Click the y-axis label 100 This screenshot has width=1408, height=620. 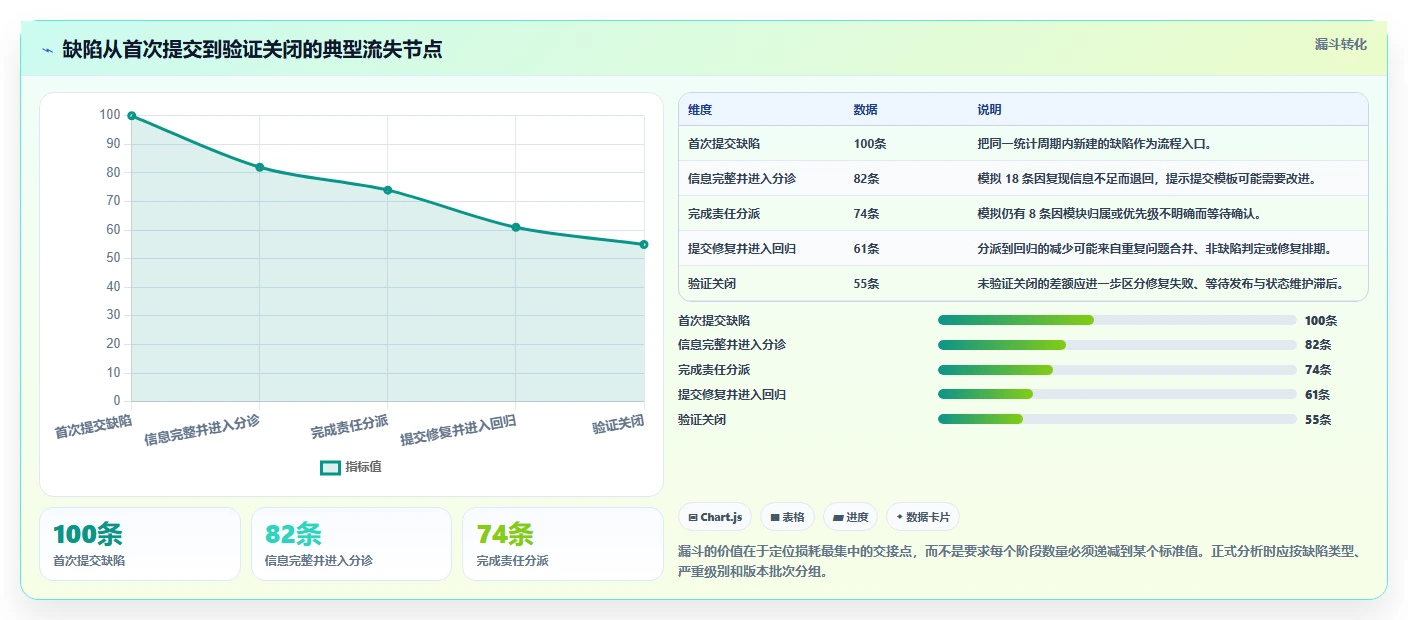pyautogui.click(x=110, y=115)
